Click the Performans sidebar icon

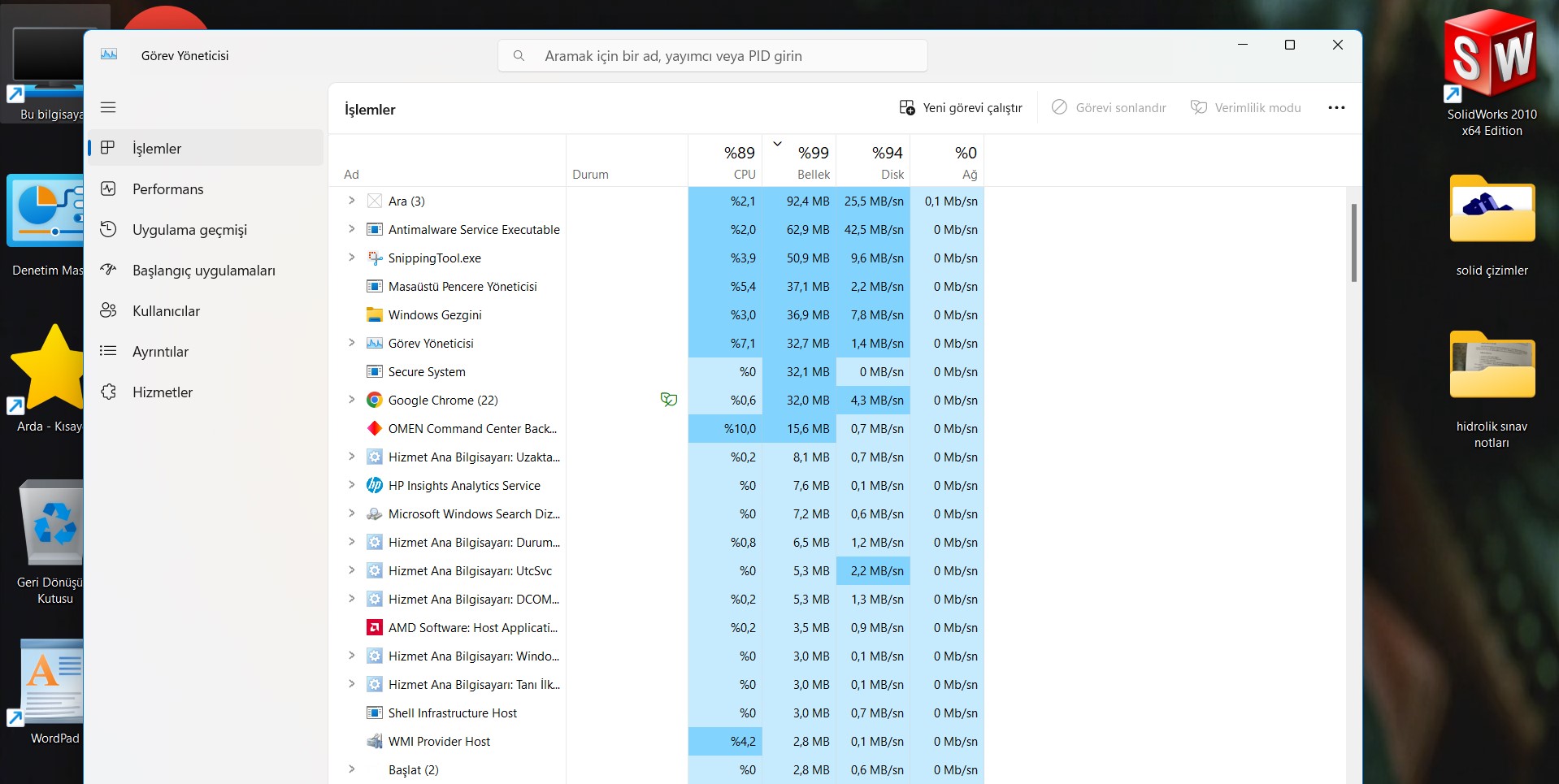108,189
